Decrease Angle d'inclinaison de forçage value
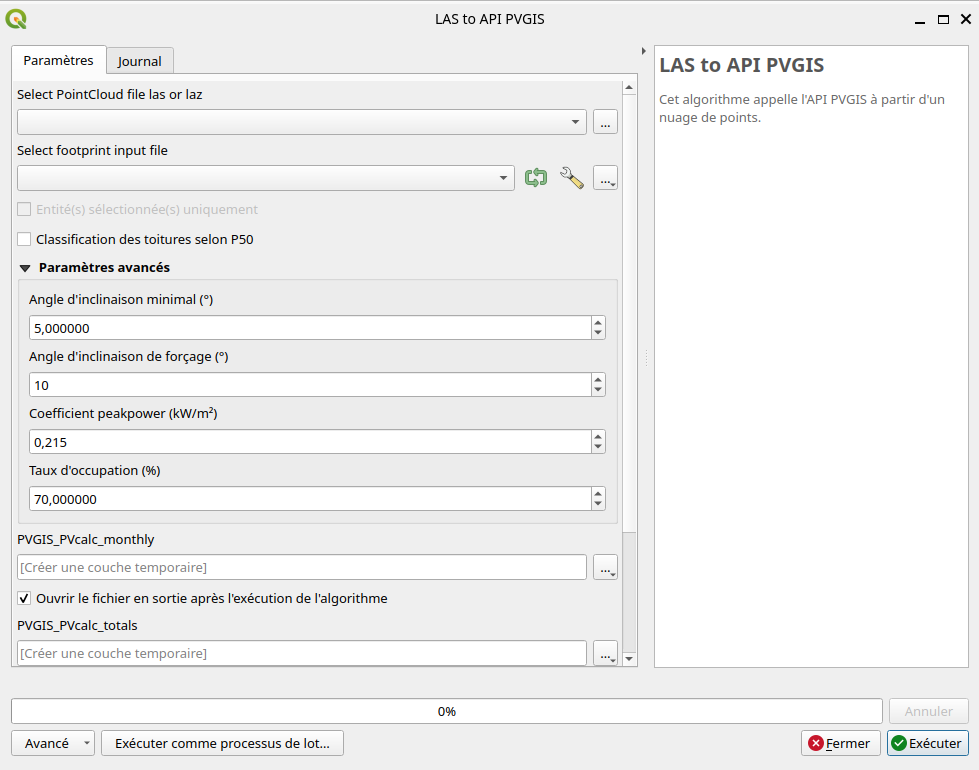Image resolution: width=979 pixels, height=770 pixels. click(x=598, y=390)
